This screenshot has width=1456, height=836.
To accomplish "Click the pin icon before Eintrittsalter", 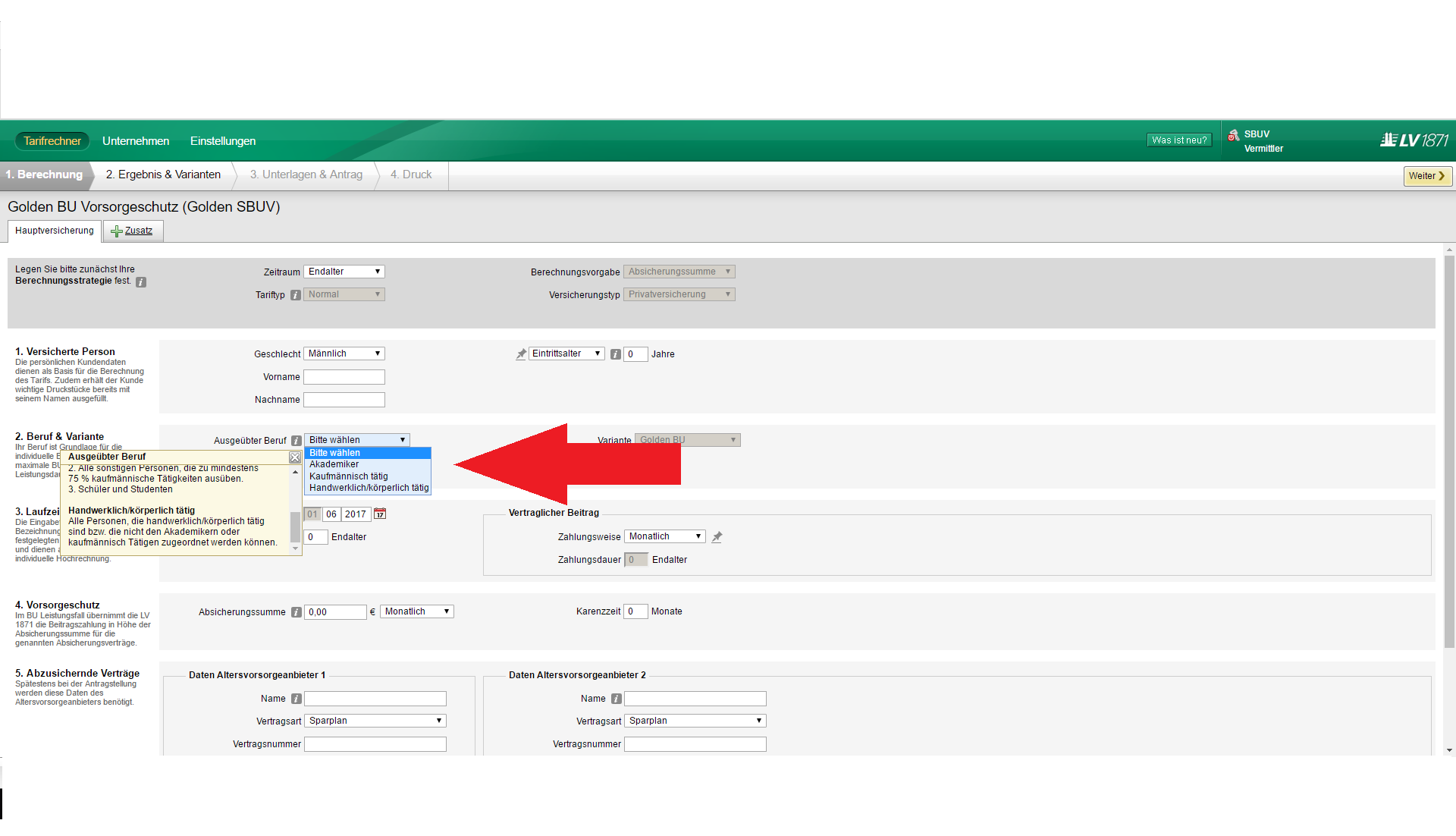I will point(521,354).
